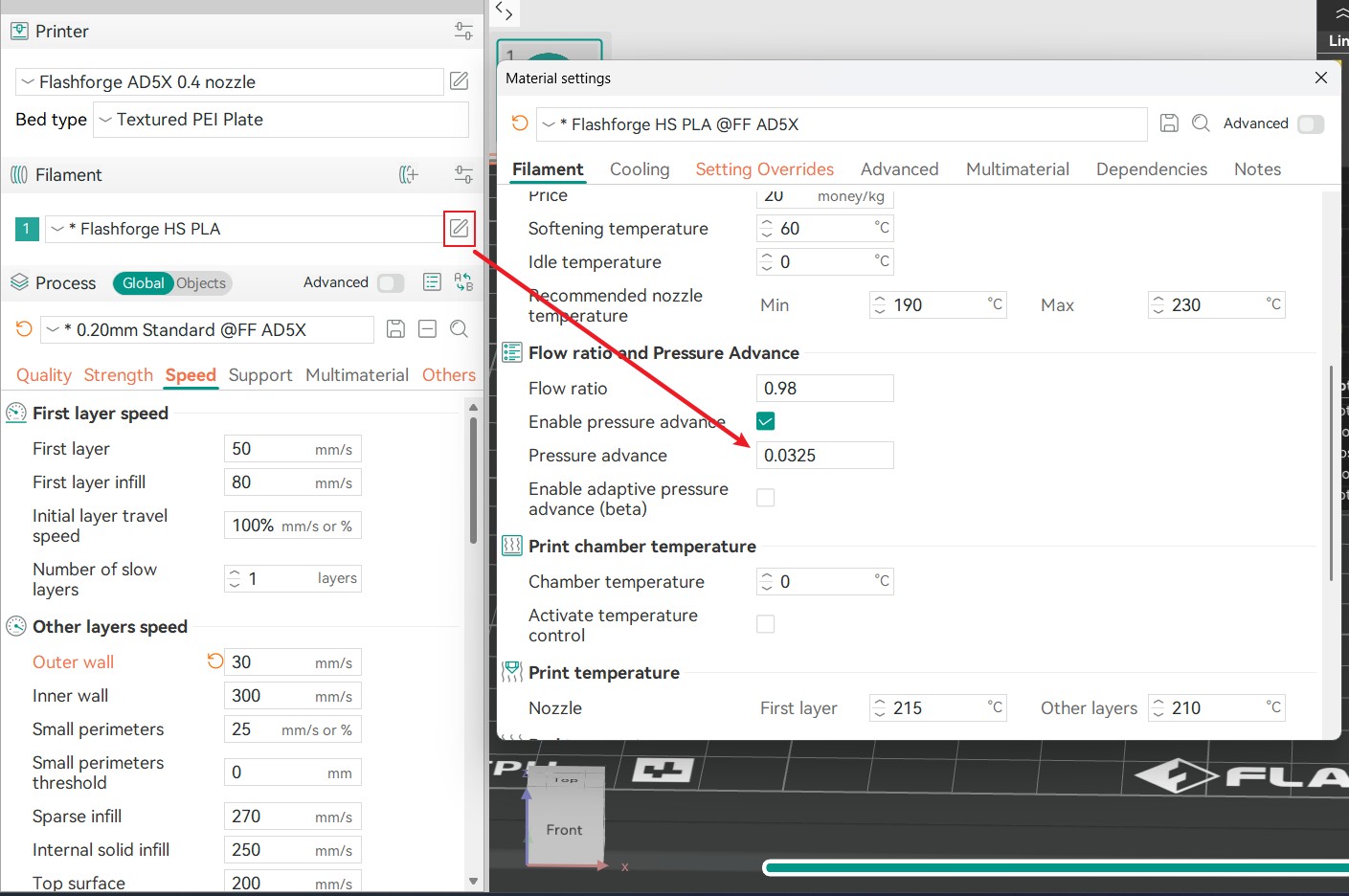Viewport: 1349px width, 896px height.
Task: Open the Bed type dropdown
Action: coord(282,120)
